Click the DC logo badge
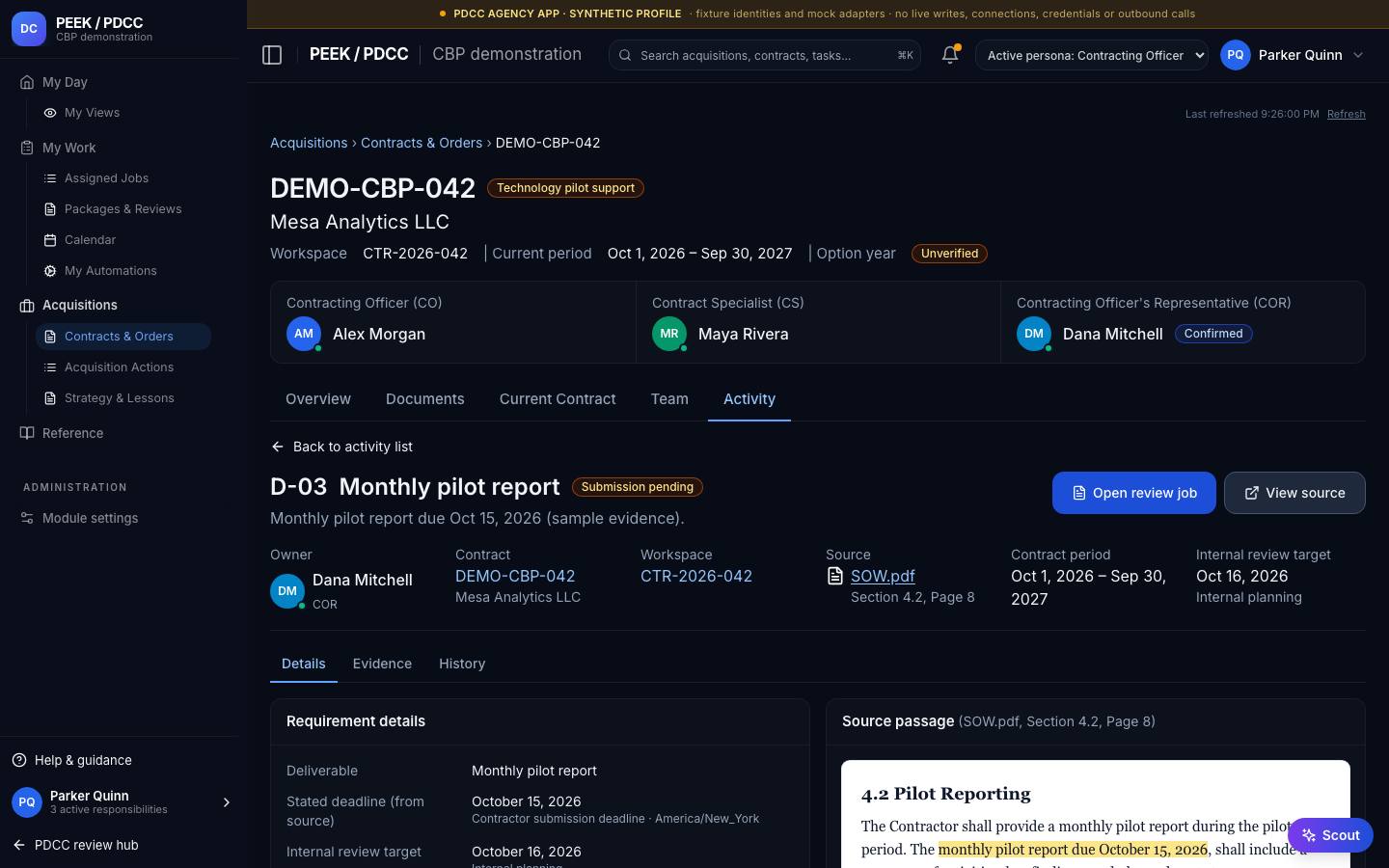 [29, 29]
